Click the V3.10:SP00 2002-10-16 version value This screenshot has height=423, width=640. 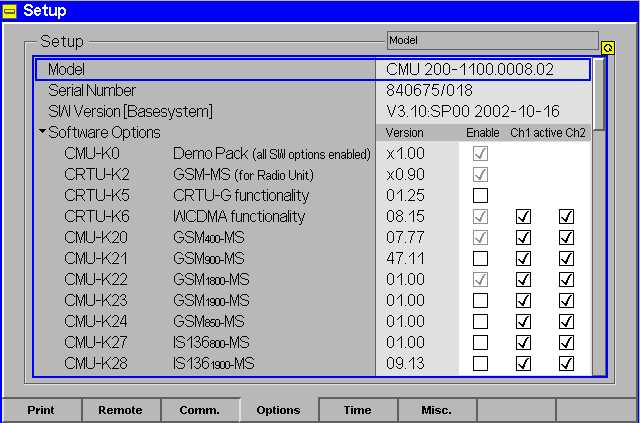point(473,111)
